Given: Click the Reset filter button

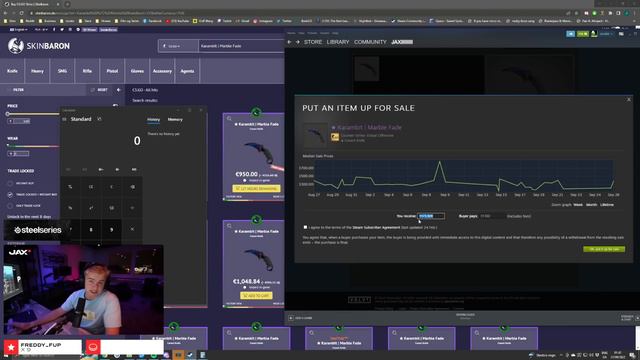Looking at the screenshot, I should (100, 90).
